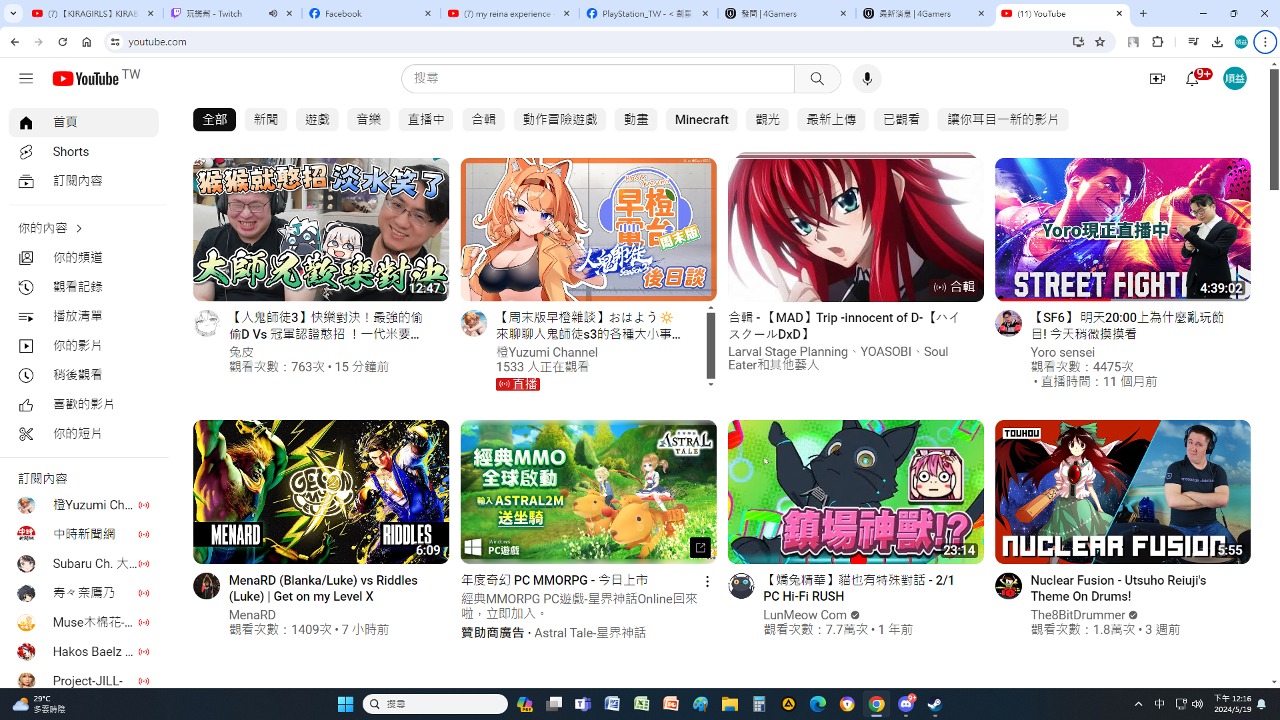Open the YouTube navigation hamburger menu
Viewport: 1280px width, 720px height.
[x=26, y=78]
